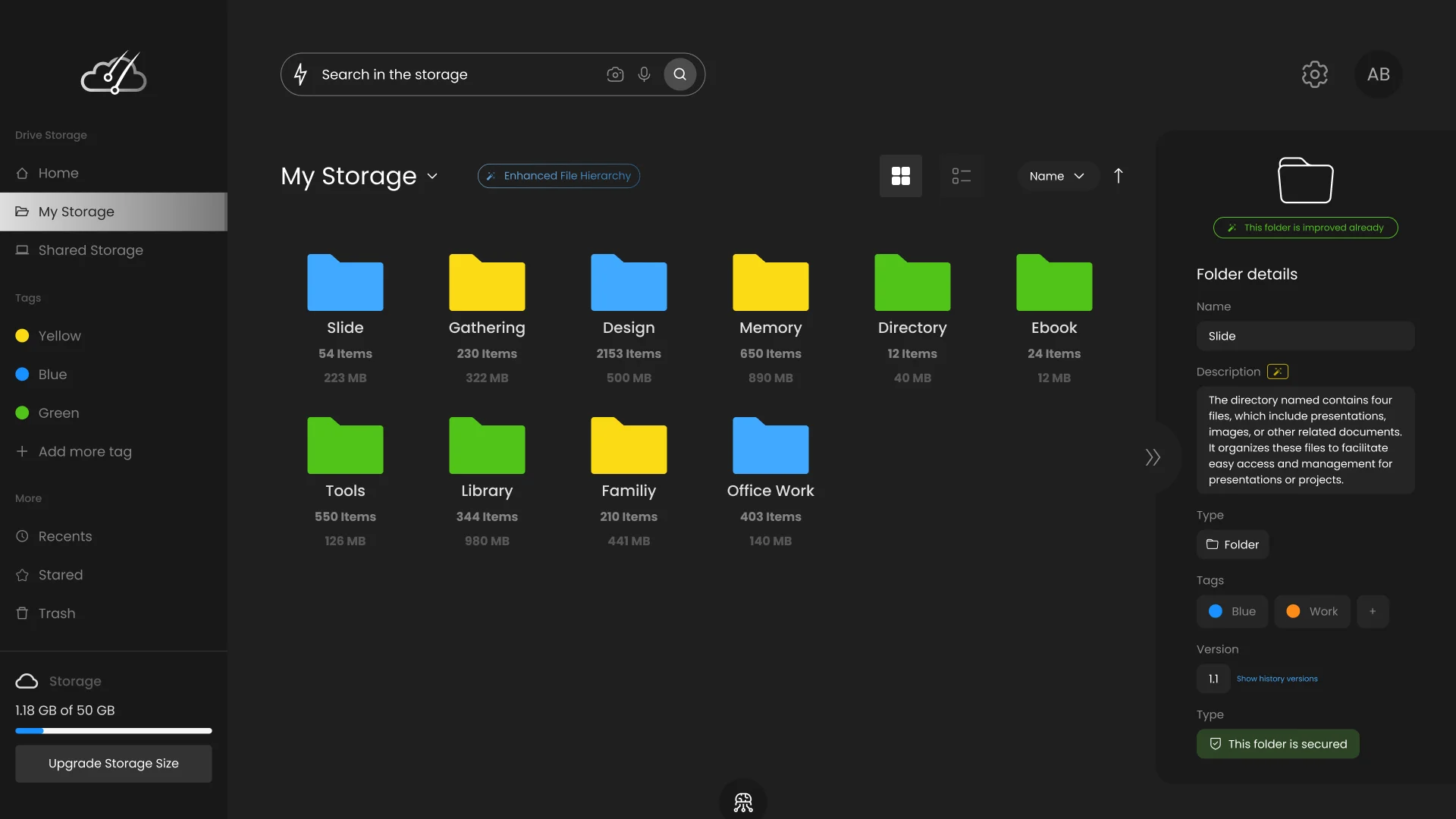
Task: Open the Gathering folder
Action: pyautogui.click(x=487, y=282)
